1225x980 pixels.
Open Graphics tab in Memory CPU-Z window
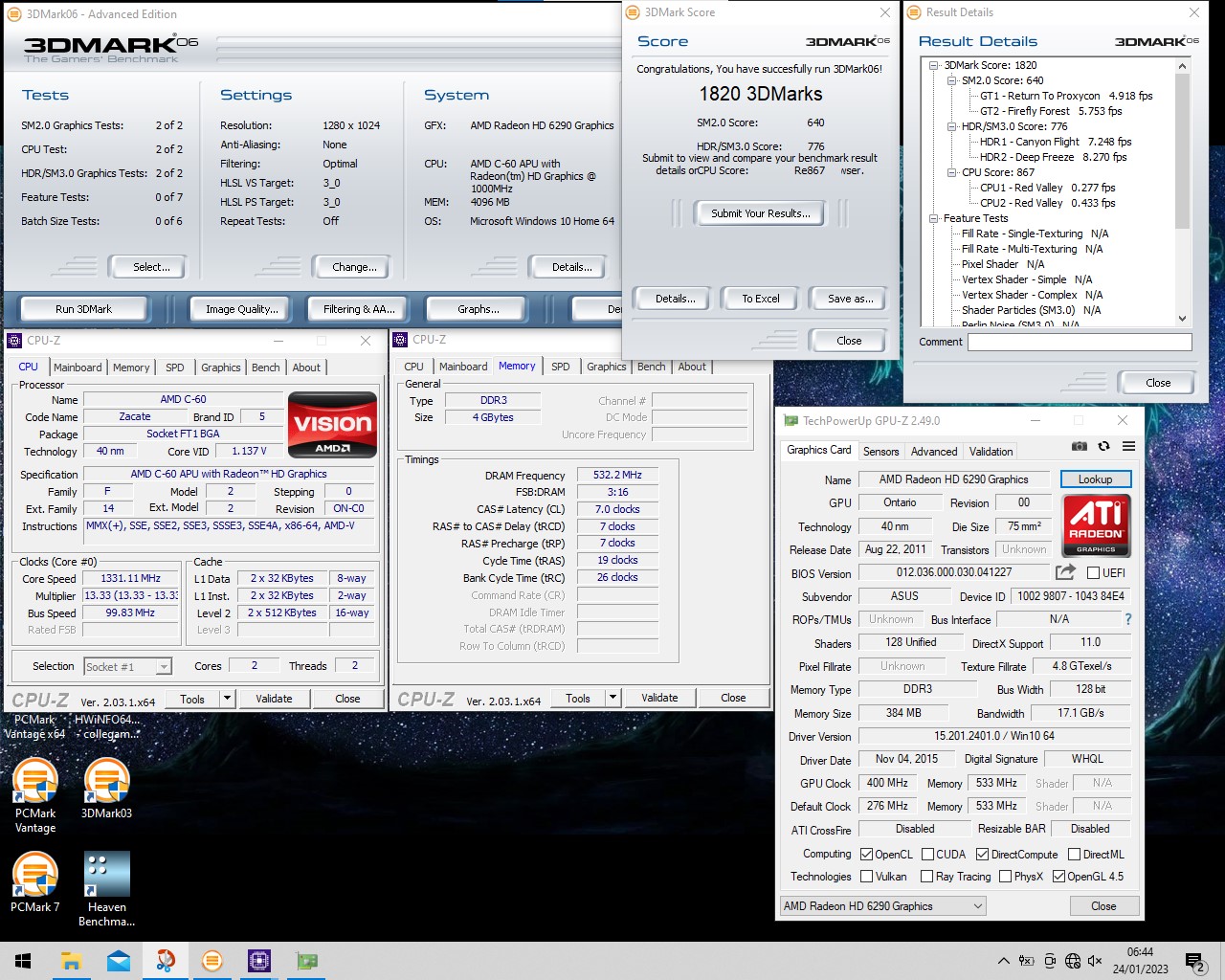pos(607,367)
